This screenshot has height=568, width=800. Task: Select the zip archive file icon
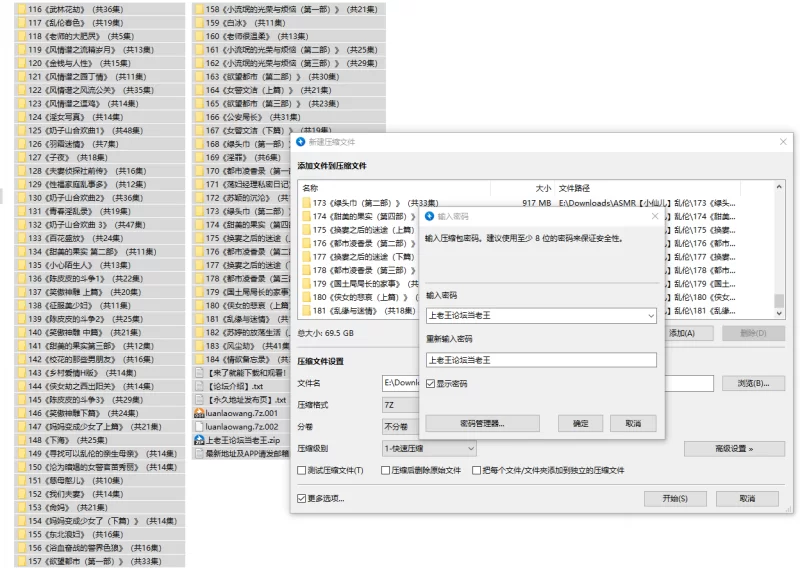pyautogui.click(x=199, y=439)
